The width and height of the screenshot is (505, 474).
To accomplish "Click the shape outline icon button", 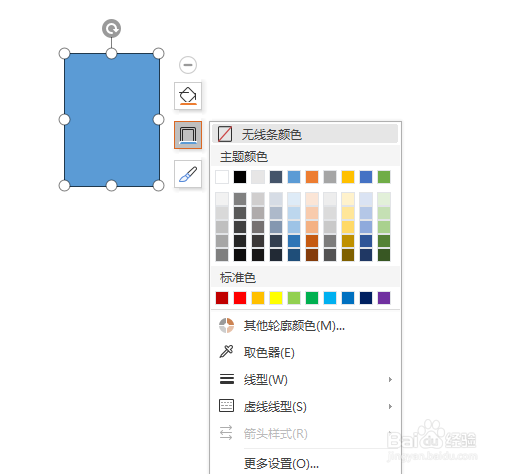I will 188,135.
